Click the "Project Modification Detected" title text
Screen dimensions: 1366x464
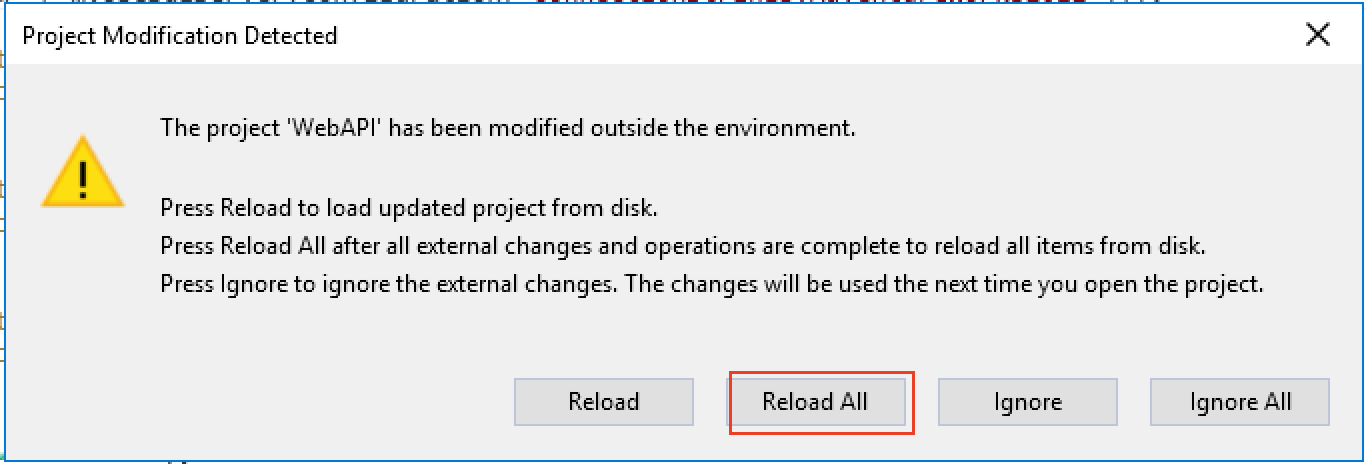point(180,36)
